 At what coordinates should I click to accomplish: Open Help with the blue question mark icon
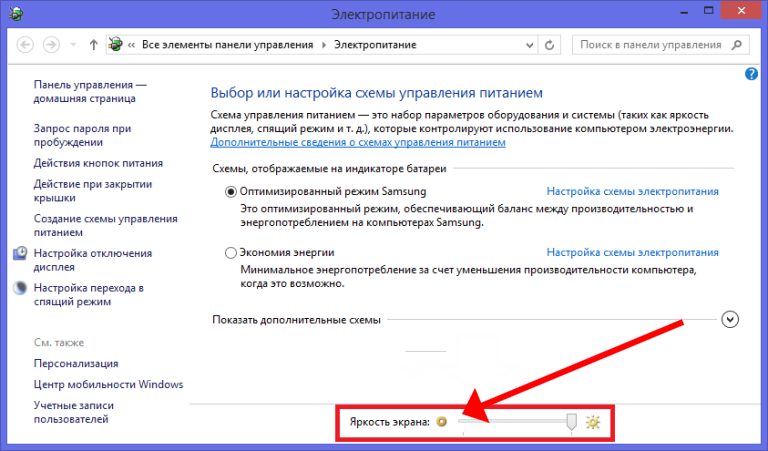(752, 74)
